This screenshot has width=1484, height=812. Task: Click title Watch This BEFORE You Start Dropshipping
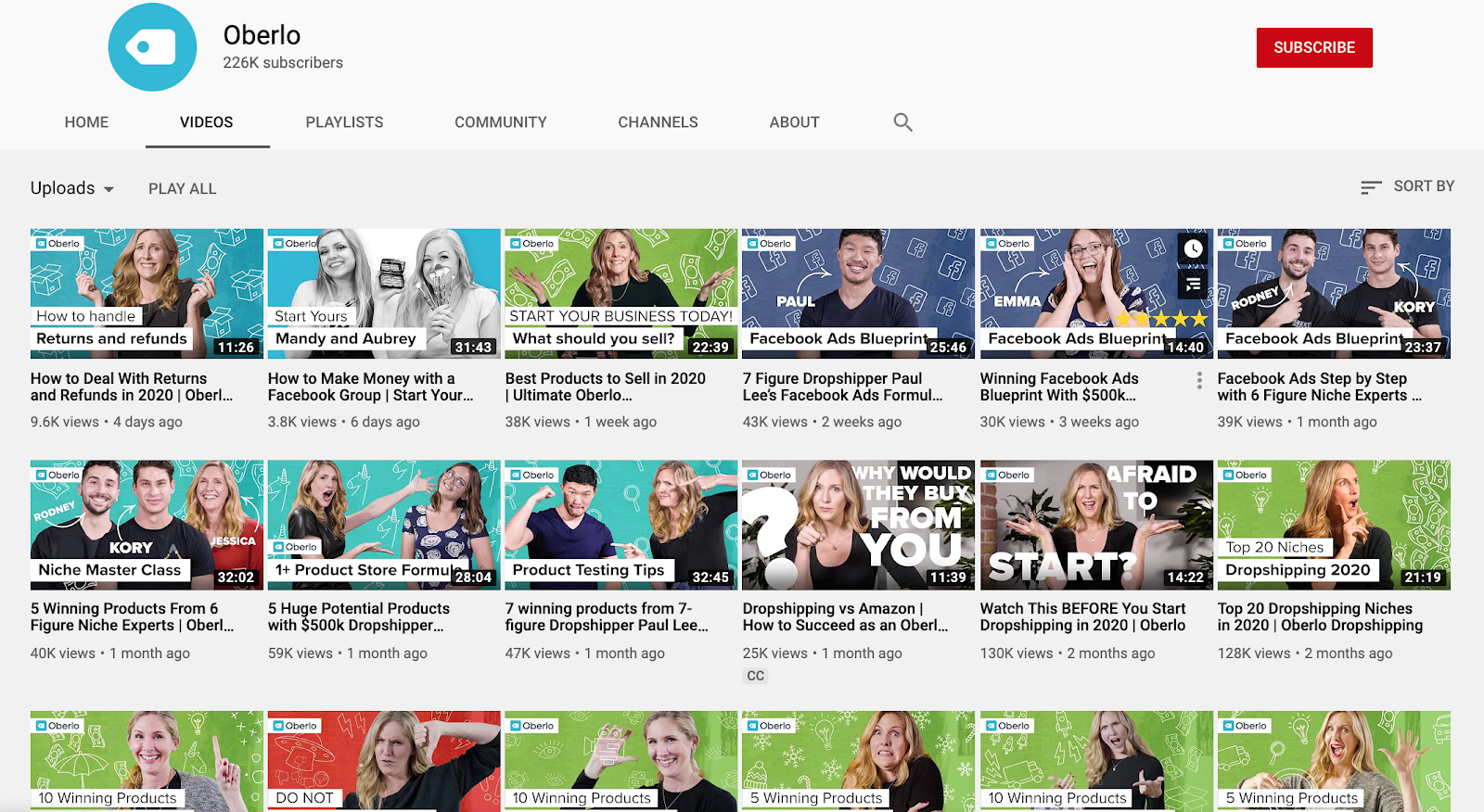(x=1083, y=617)
